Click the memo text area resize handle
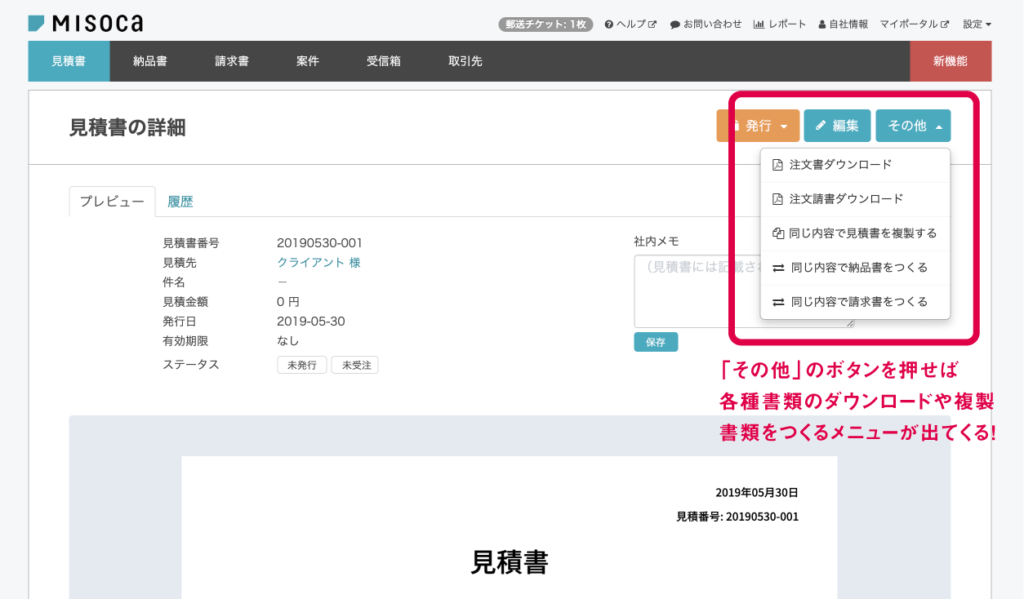 [x=850, y=323]
